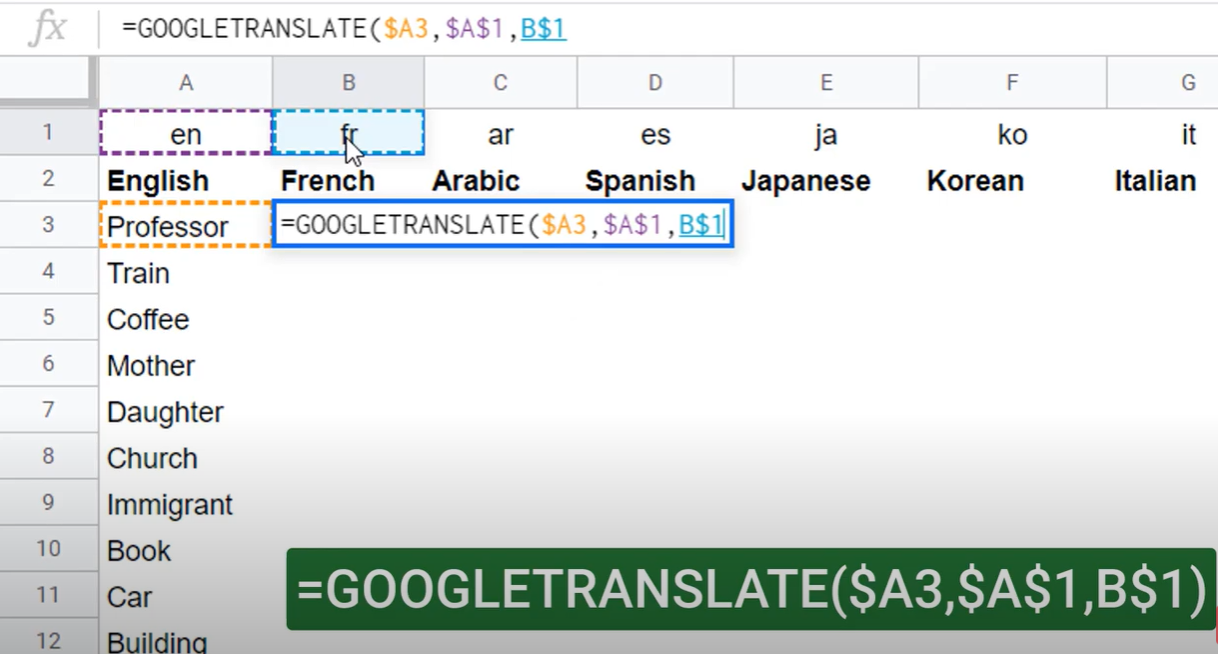Select row 4 header
This screenshot has width=1218, height=654.
point(48,271)
